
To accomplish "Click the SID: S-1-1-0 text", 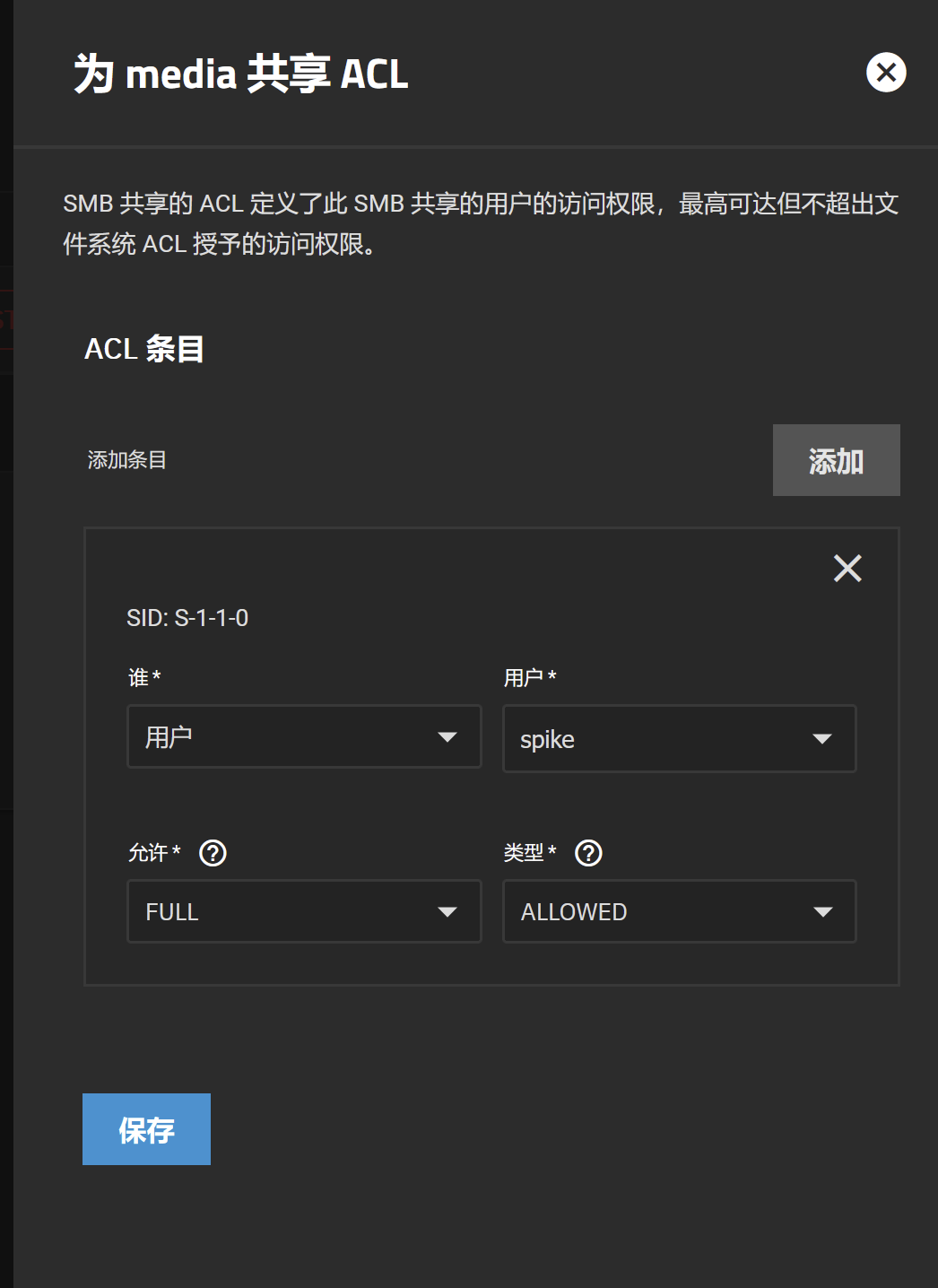I will point(187,618).
